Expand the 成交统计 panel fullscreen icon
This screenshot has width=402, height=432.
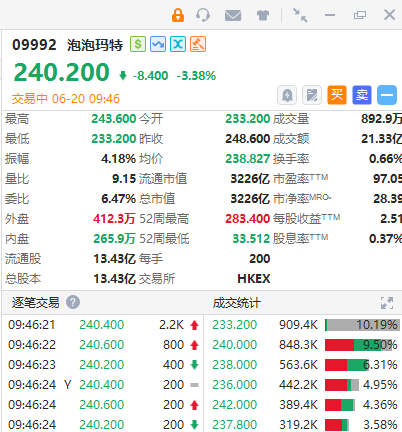click(387, 303)
